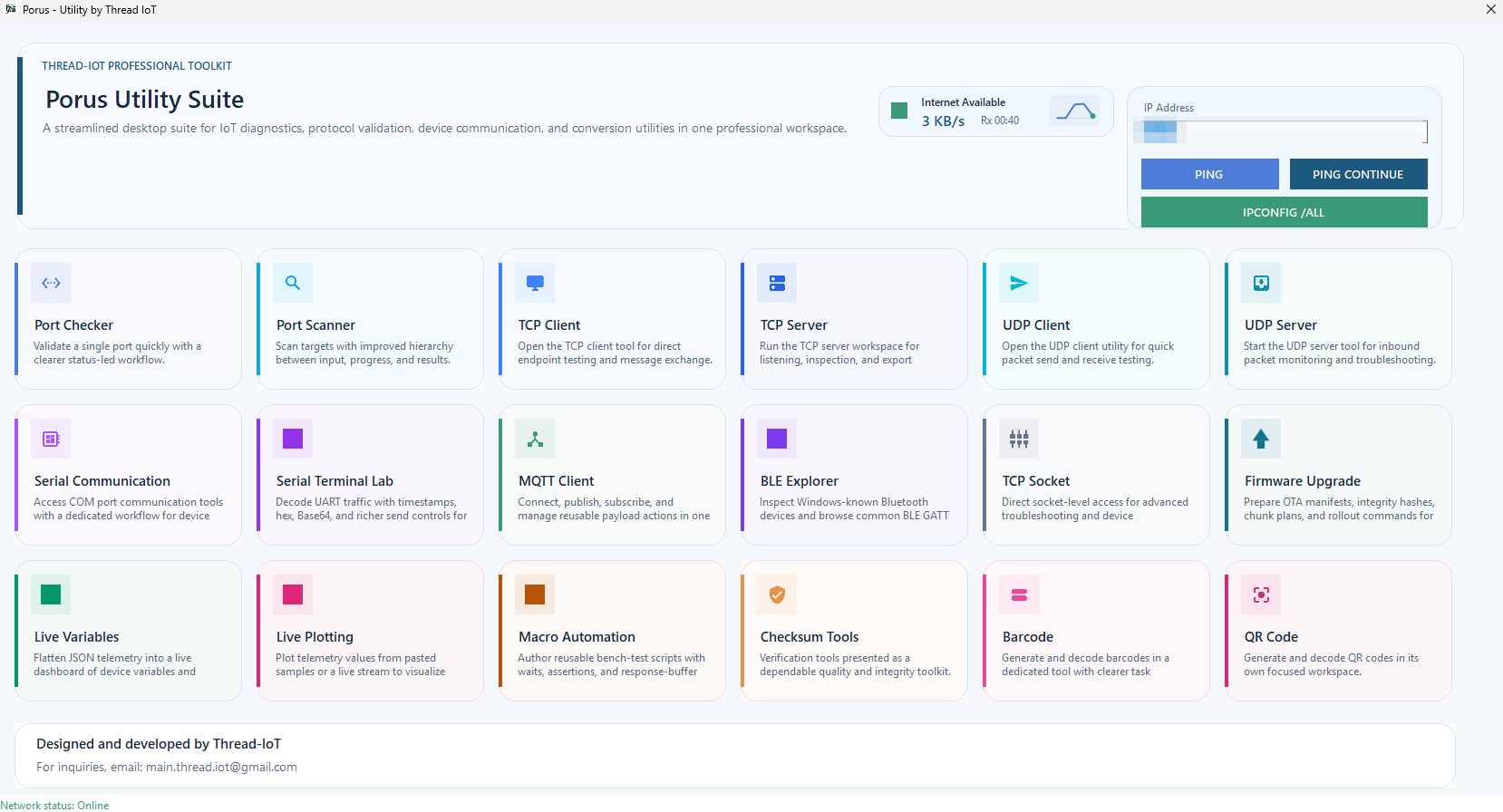Click the Rx 00:40 timer text
Viewport: 1503px width, 812px height.
pos(1000,121)
